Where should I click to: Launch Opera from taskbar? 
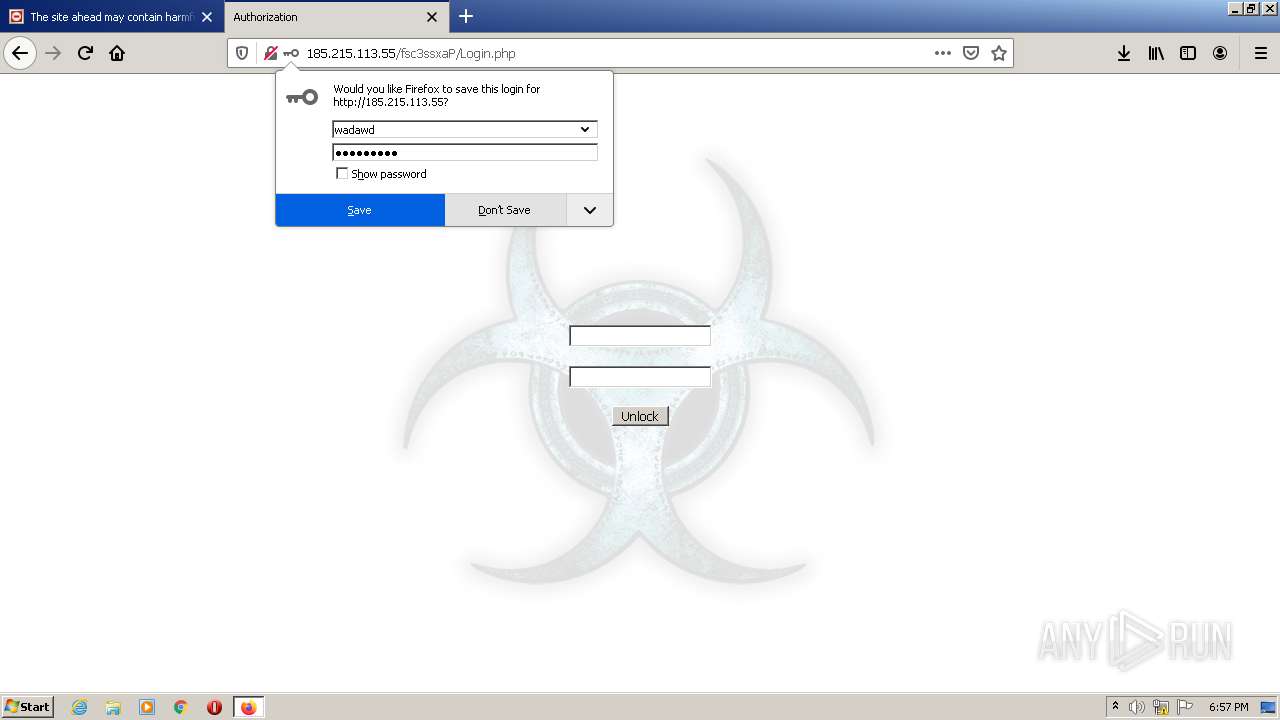coord(214,707)
